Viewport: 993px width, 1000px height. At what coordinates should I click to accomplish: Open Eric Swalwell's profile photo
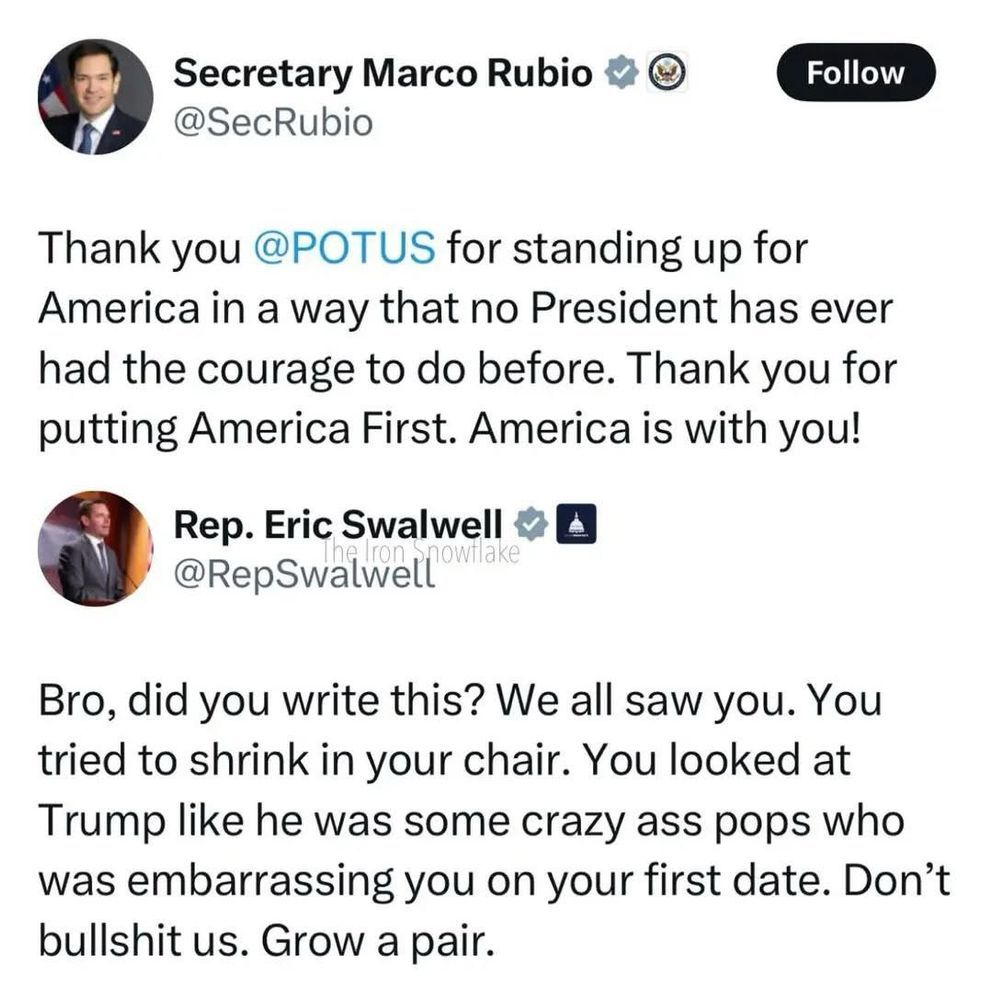click(x=95, y=547)
